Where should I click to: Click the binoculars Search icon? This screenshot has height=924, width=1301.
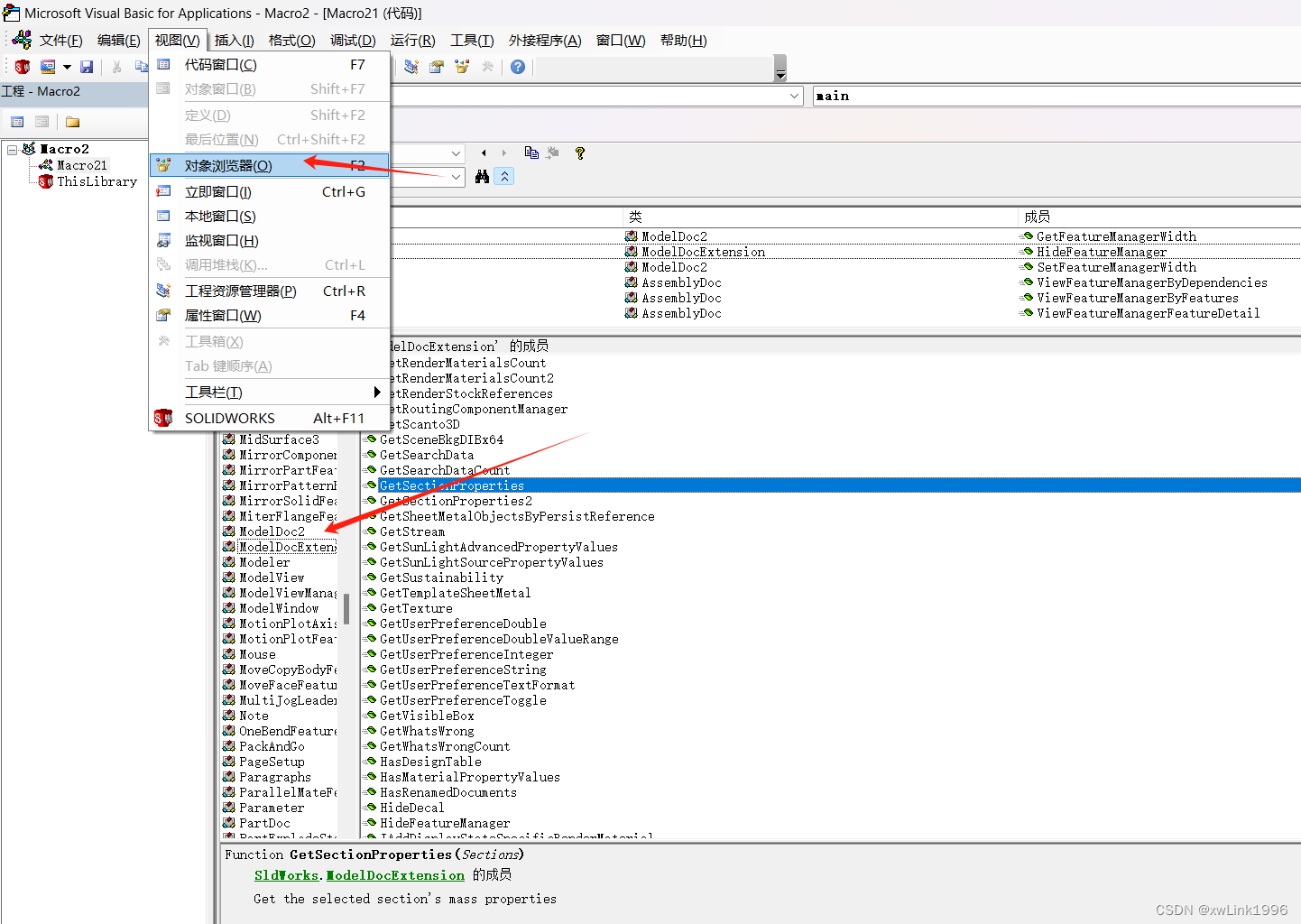point(483,177)
